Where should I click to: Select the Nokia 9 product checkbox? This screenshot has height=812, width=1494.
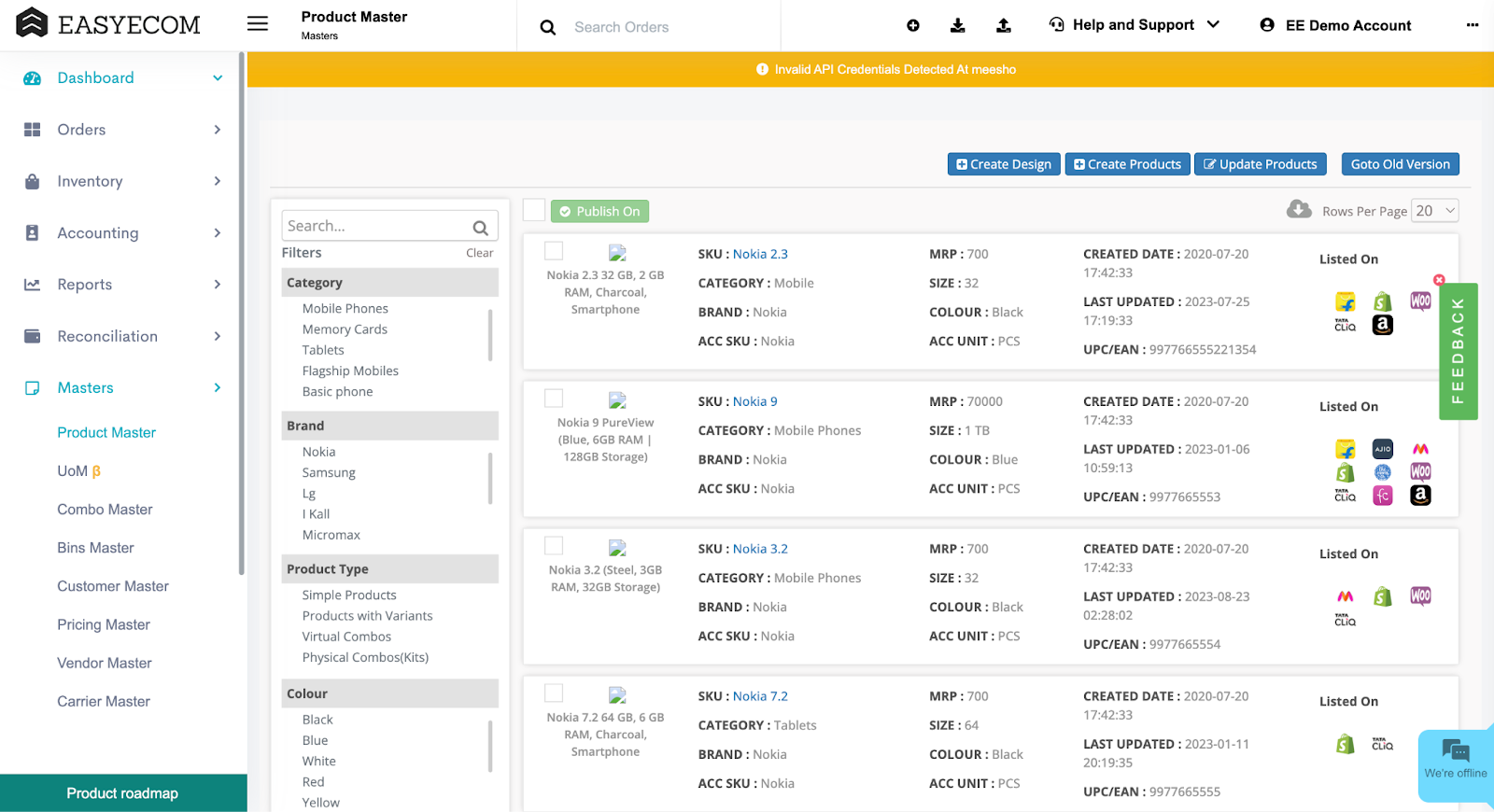tap(554, 398)
